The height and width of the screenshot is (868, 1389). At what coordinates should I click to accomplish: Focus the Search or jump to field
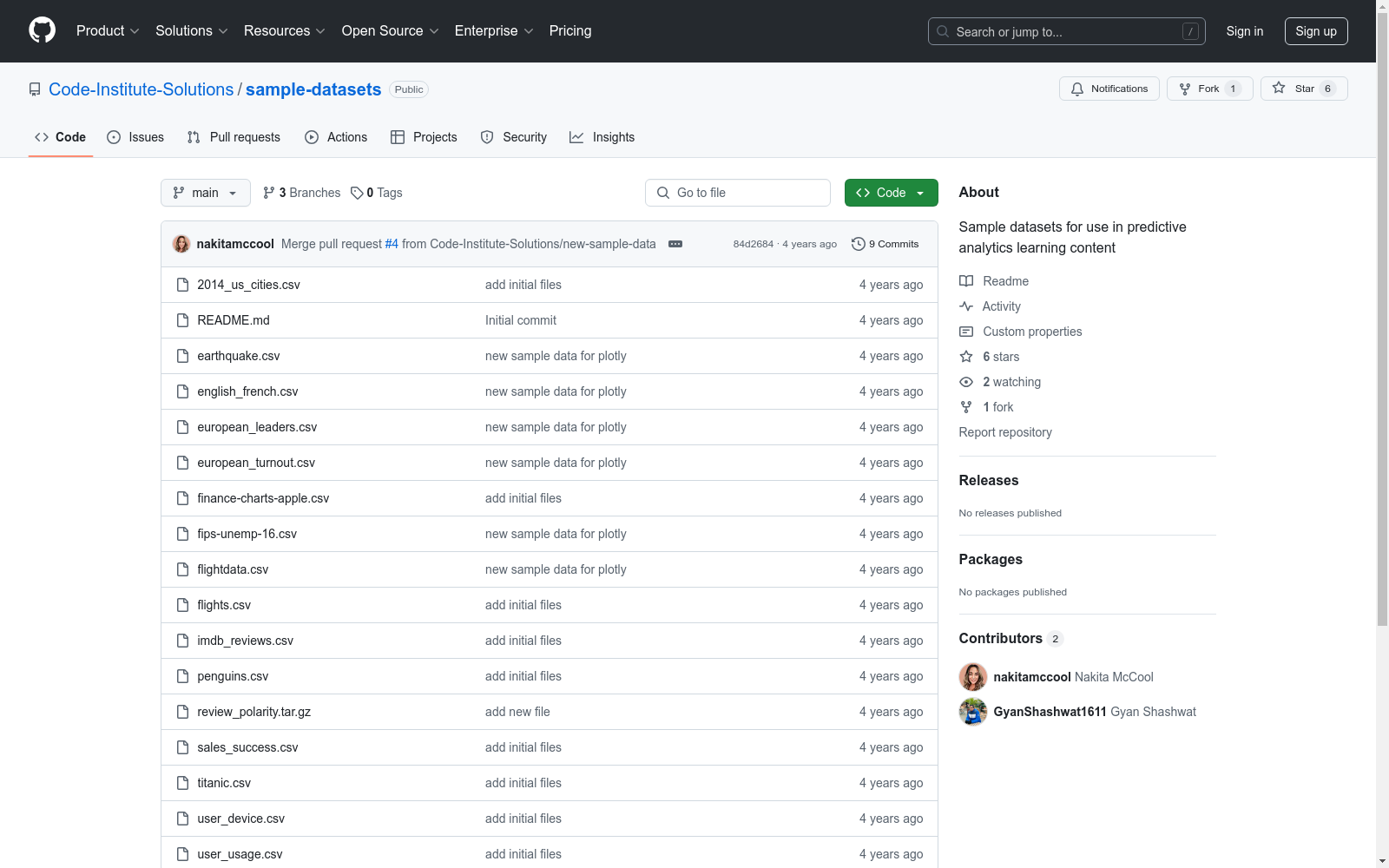click(x=1066, y=31)
